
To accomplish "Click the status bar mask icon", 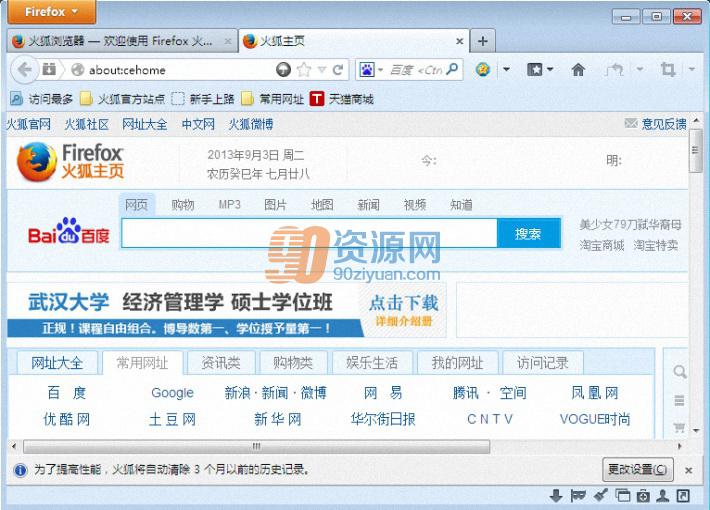I will tap(578, 496).
